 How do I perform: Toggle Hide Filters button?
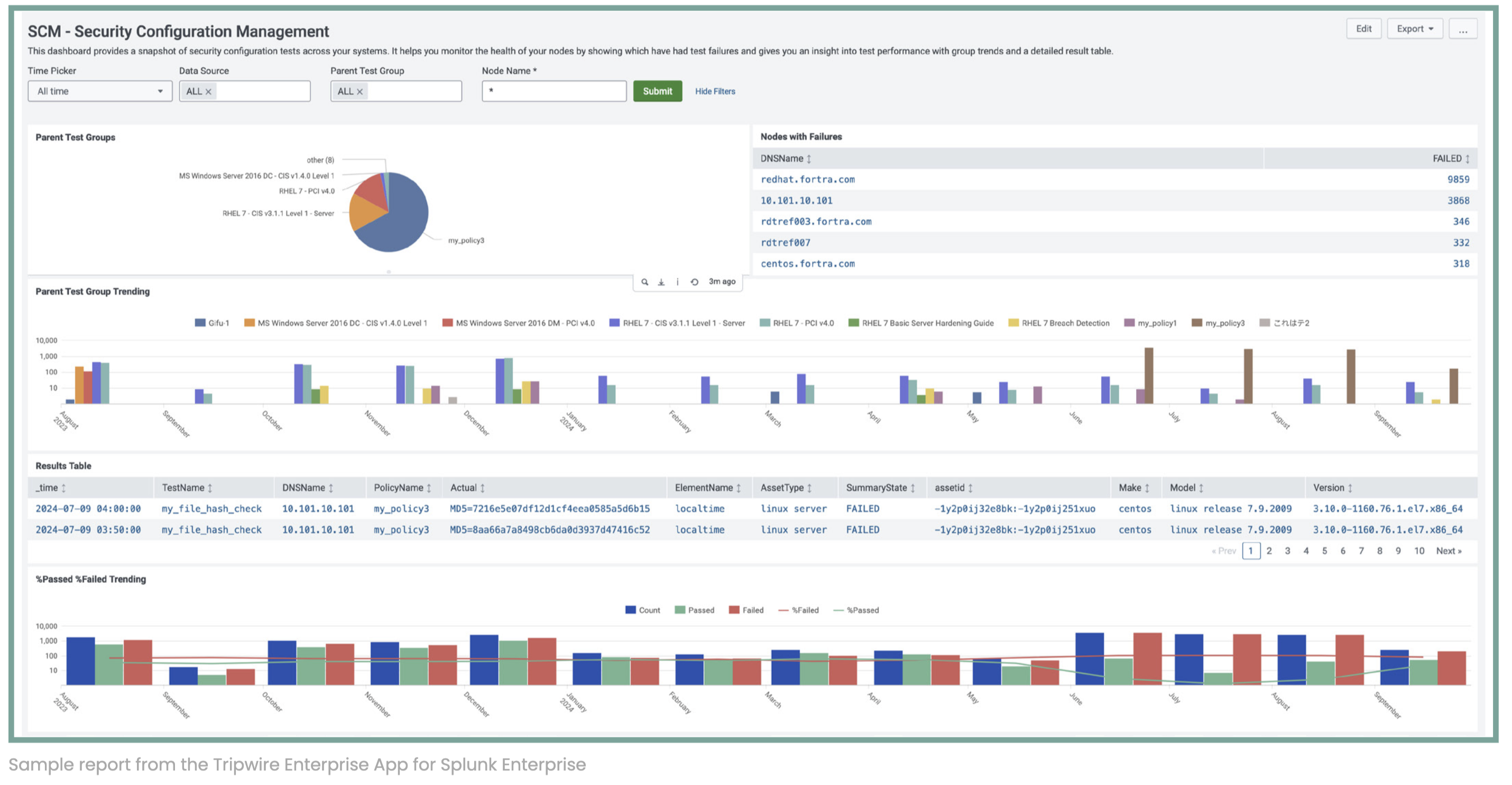714,91
